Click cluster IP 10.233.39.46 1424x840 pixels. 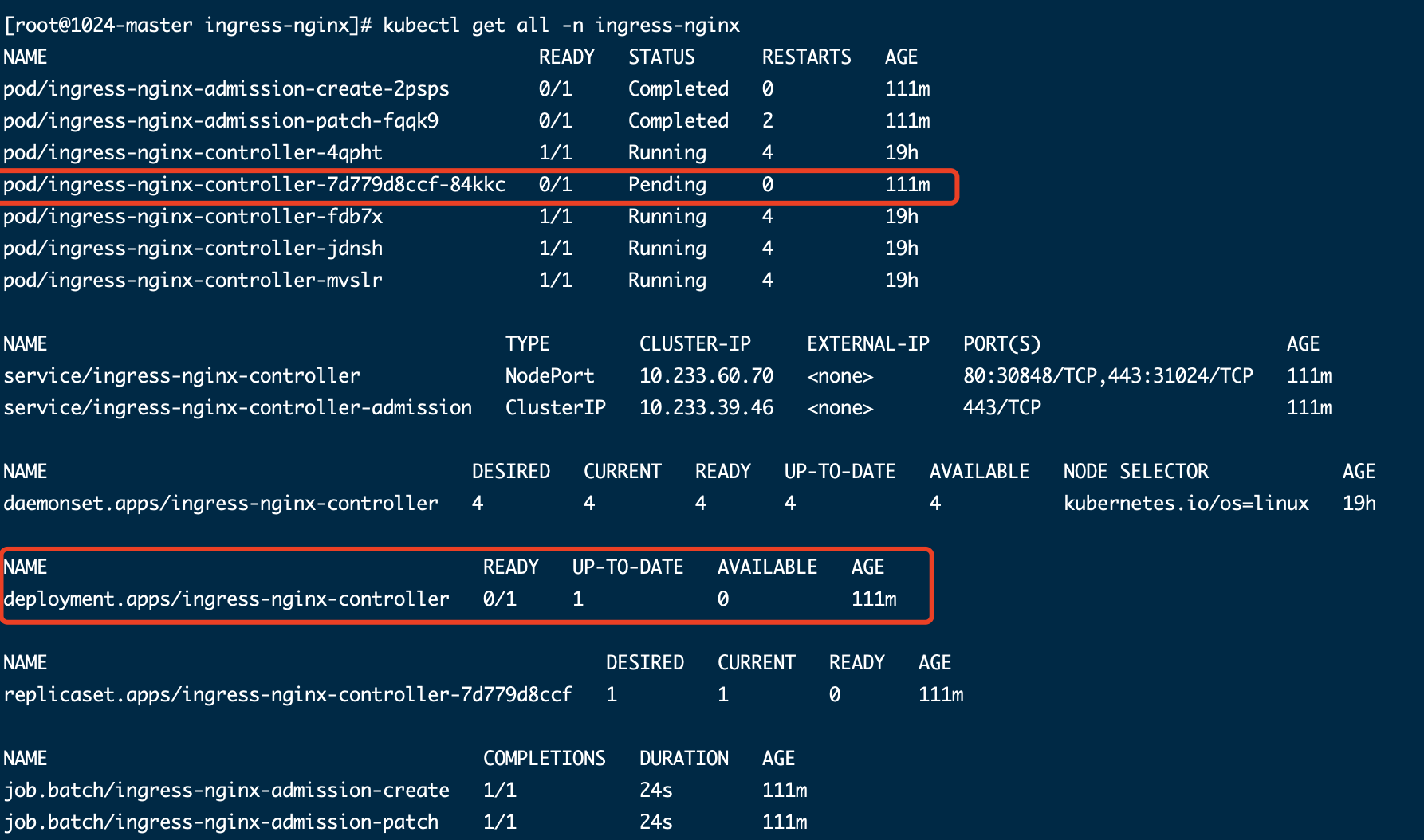coord(706,408)
